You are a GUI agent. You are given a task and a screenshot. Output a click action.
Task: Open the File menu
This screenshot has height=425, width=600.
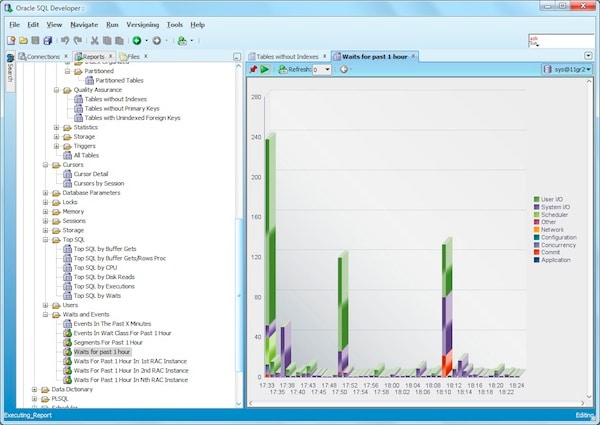(15, 25)
